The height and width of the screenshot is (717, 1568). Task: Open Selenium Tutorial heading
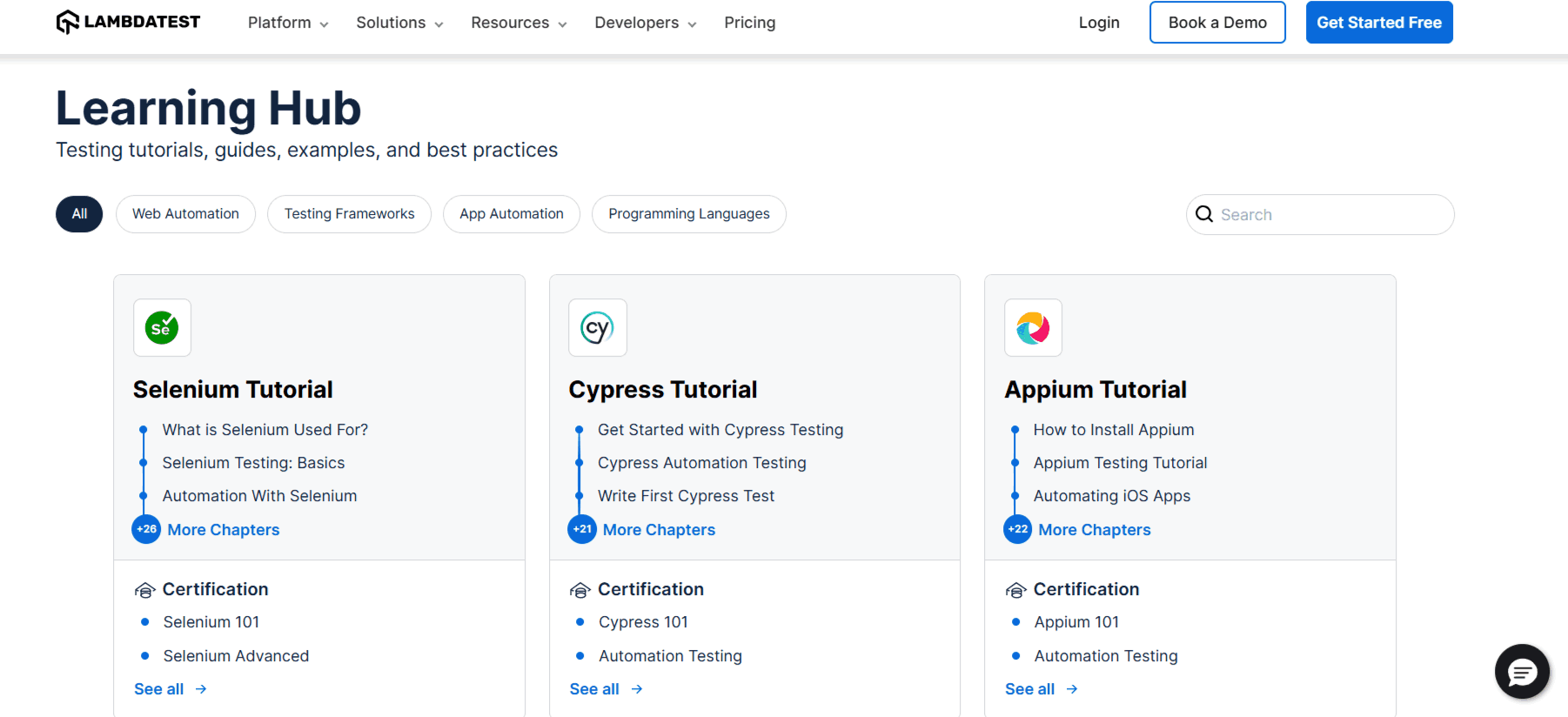(x=233, y=390)
